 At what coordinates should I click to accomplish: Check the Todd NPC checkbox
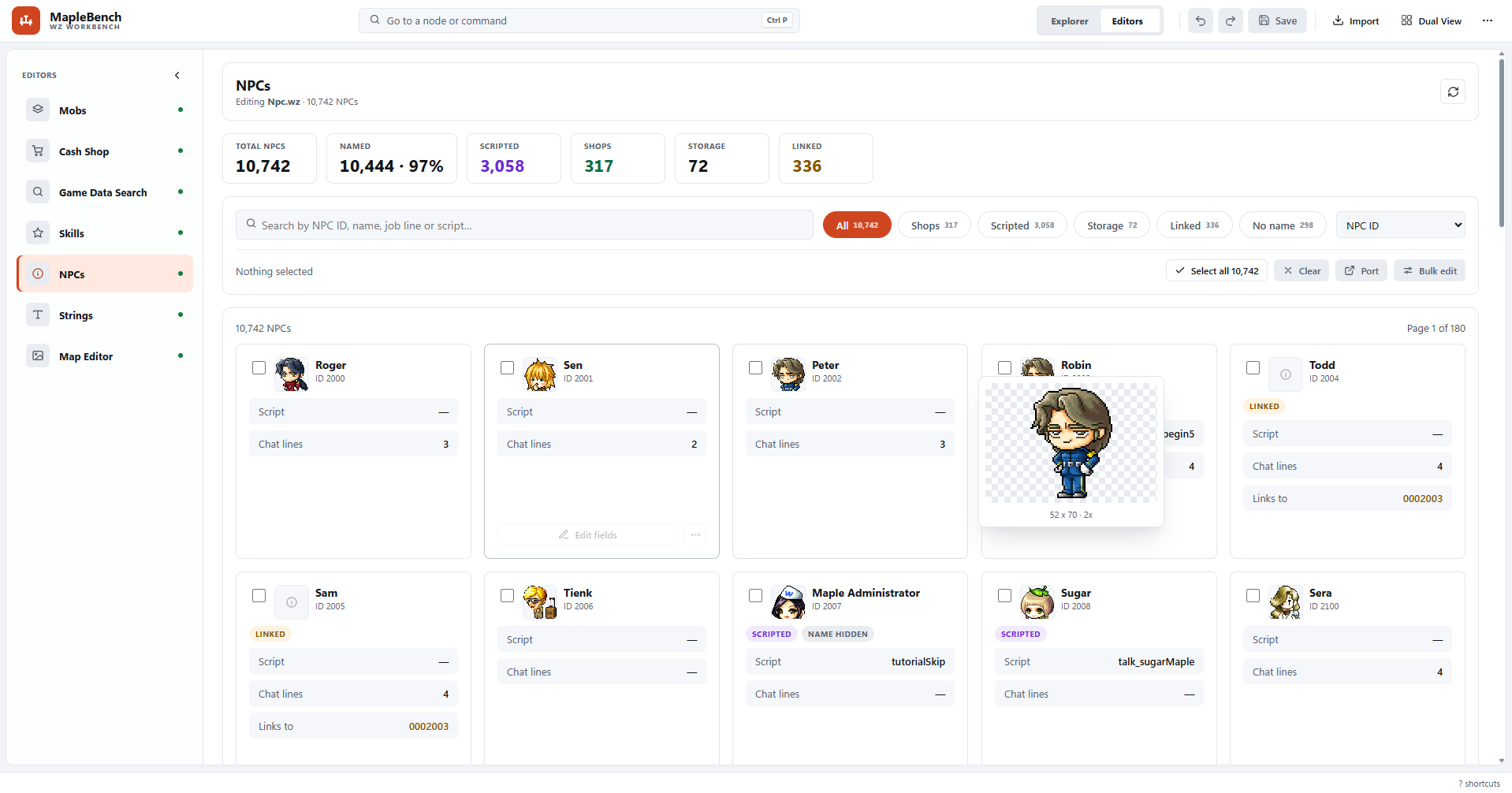pos(1253,367)
